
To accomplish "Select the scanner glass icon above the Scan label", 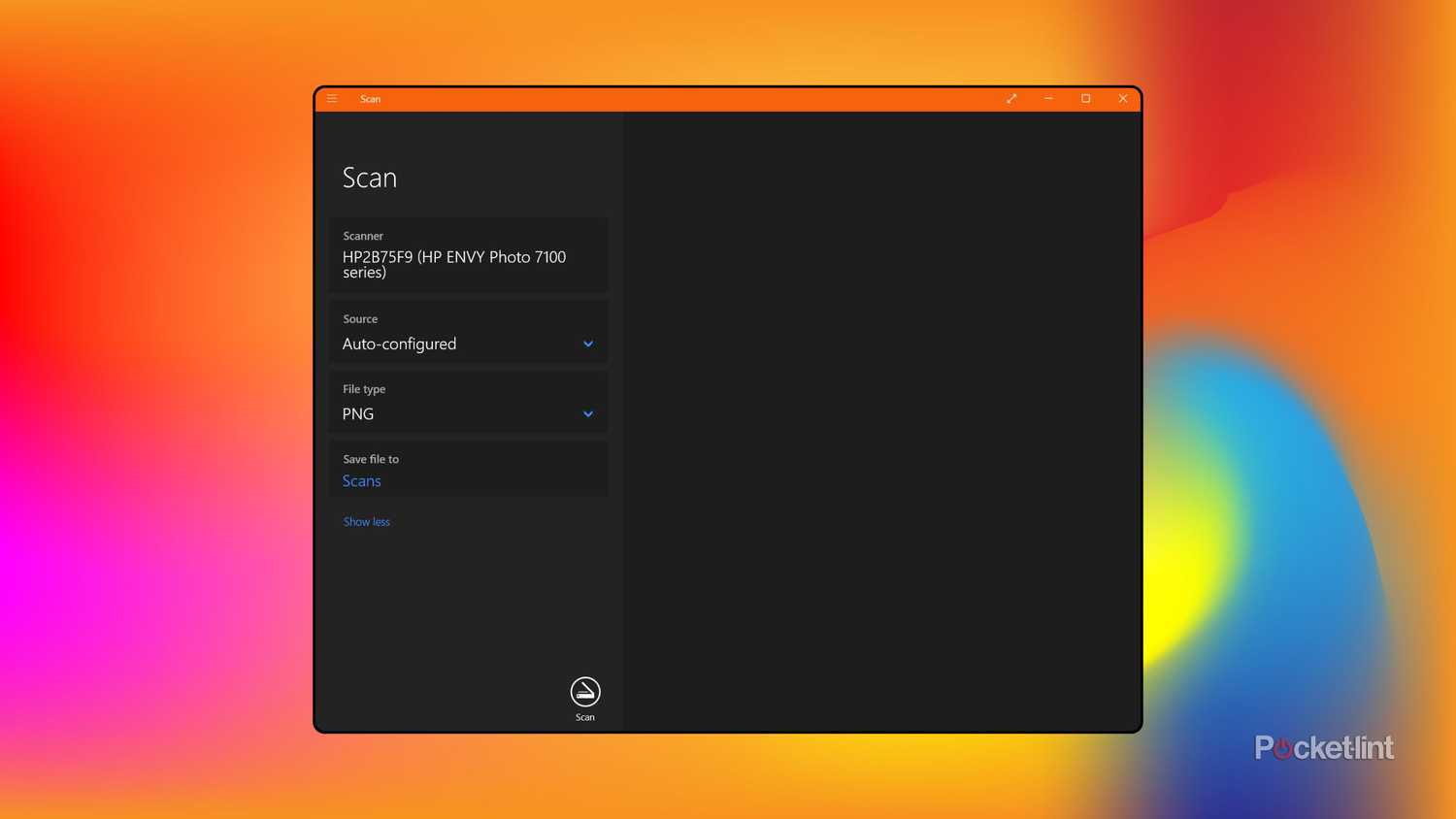I will (584, 689).
